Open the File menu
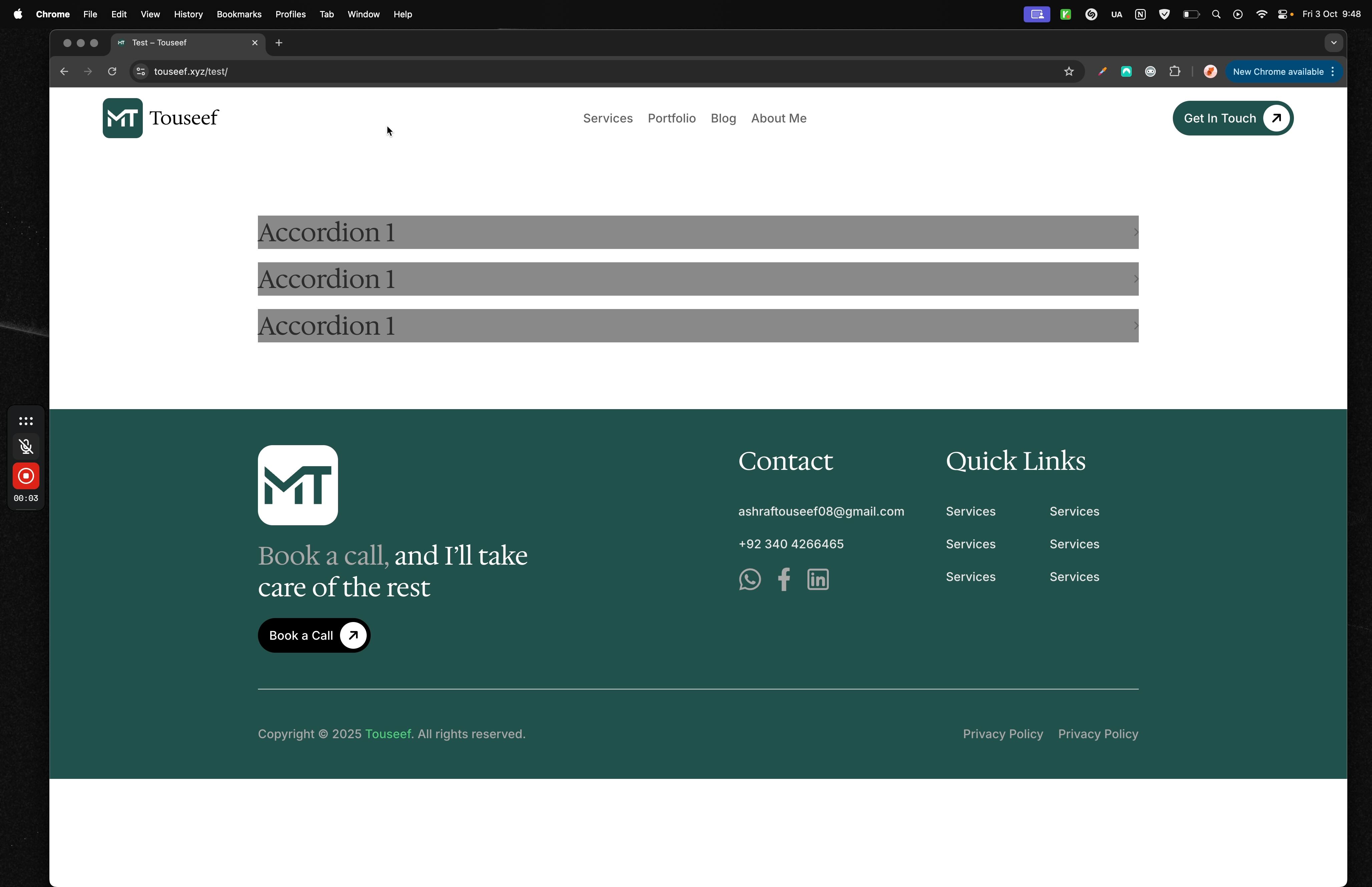The height and width of the screenshot is (887, 1372). 90,14
